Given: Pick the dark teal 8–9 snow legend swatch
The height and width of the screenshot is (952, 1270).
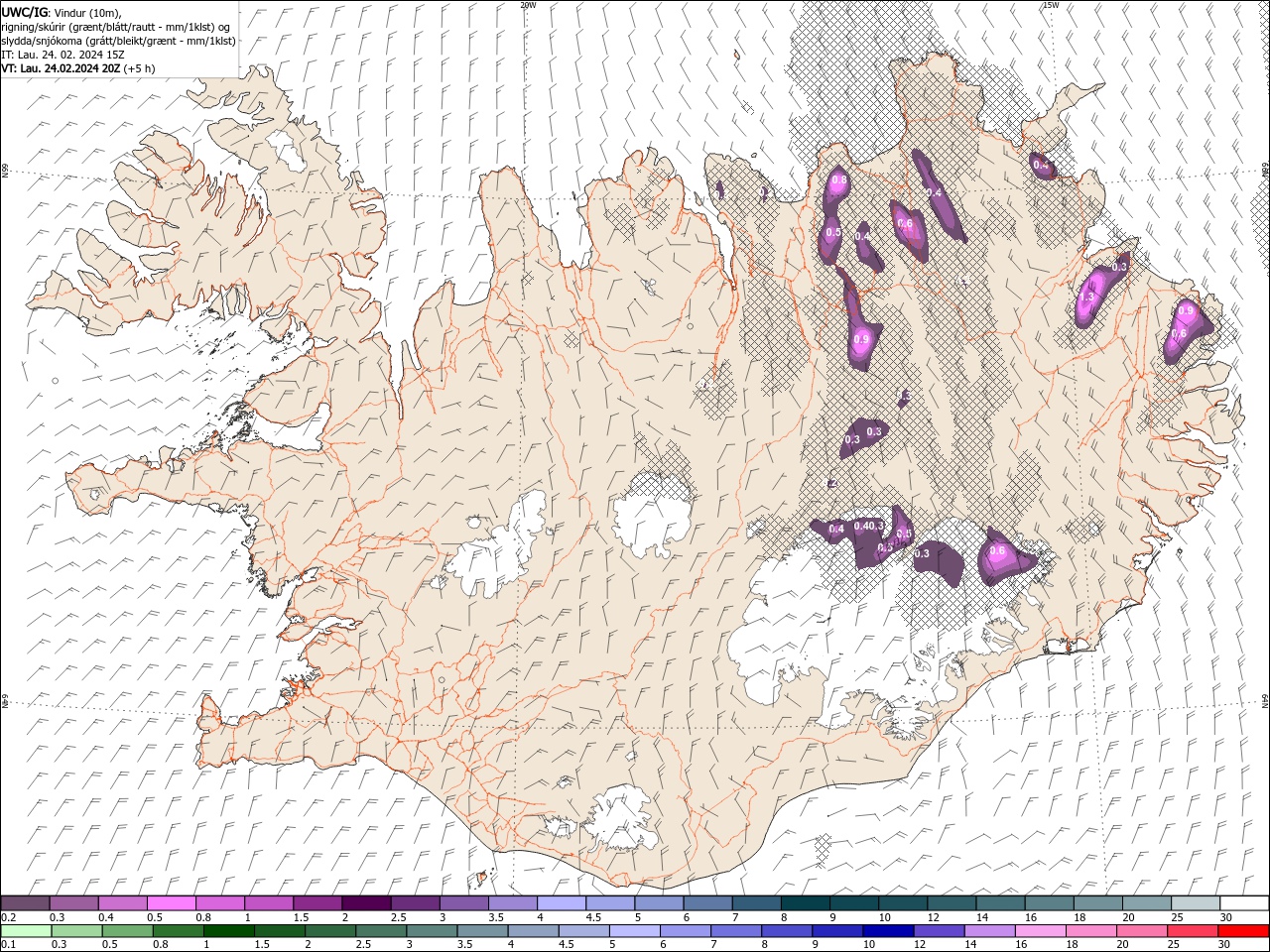Looking at the screenshot, I should [x=806, y=903].
